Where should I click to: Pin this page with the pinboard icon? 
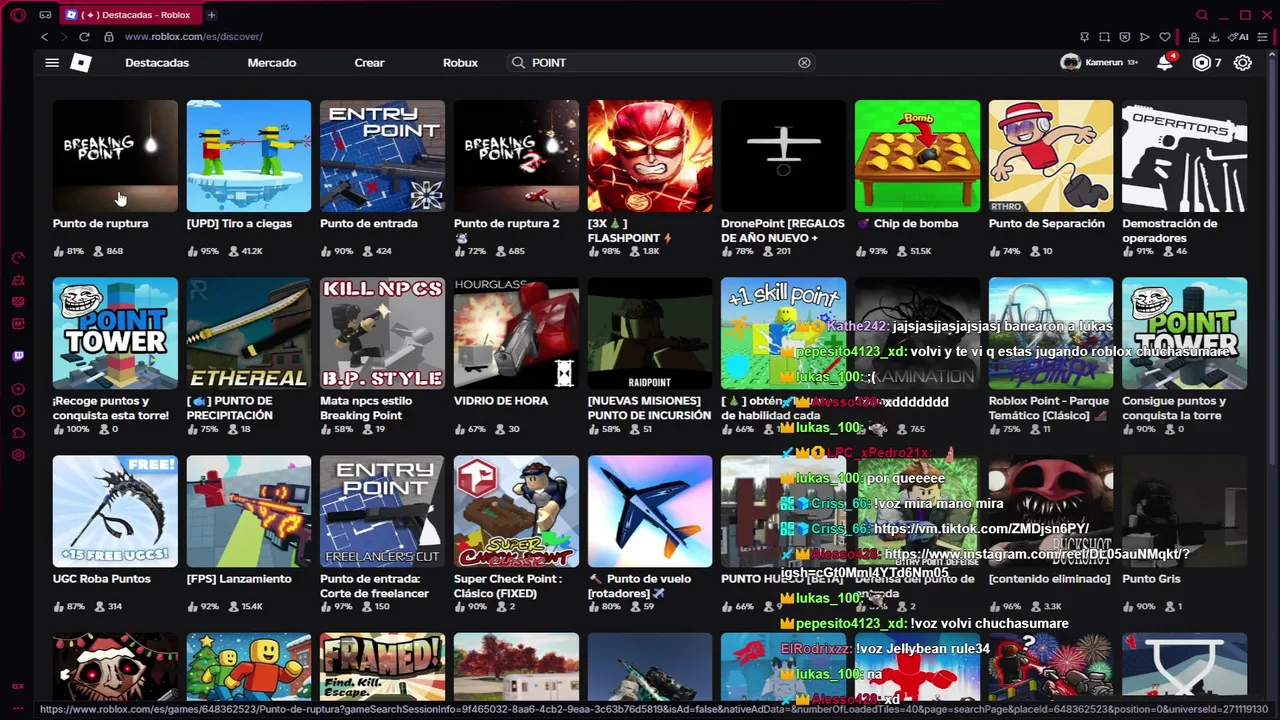click(x=1084, y=37)
